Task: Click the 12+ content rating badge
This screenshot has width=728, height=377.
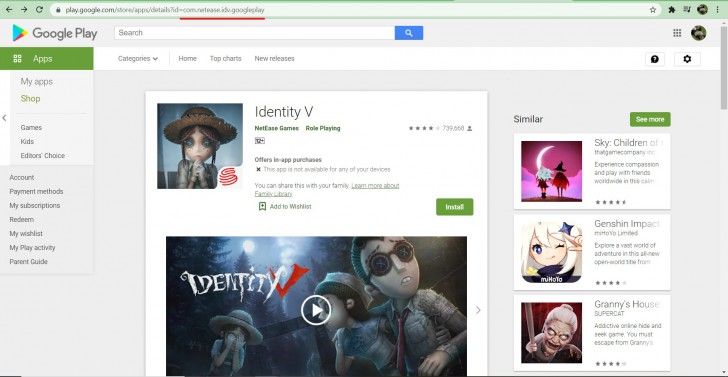Action: coord(260,141)
